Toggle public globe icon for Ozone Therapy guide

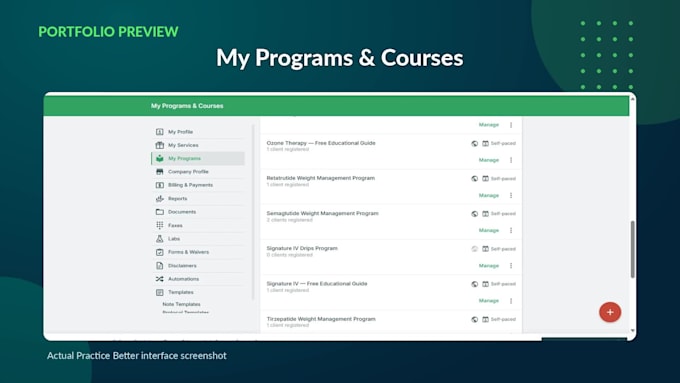click(x=474, y=144)
